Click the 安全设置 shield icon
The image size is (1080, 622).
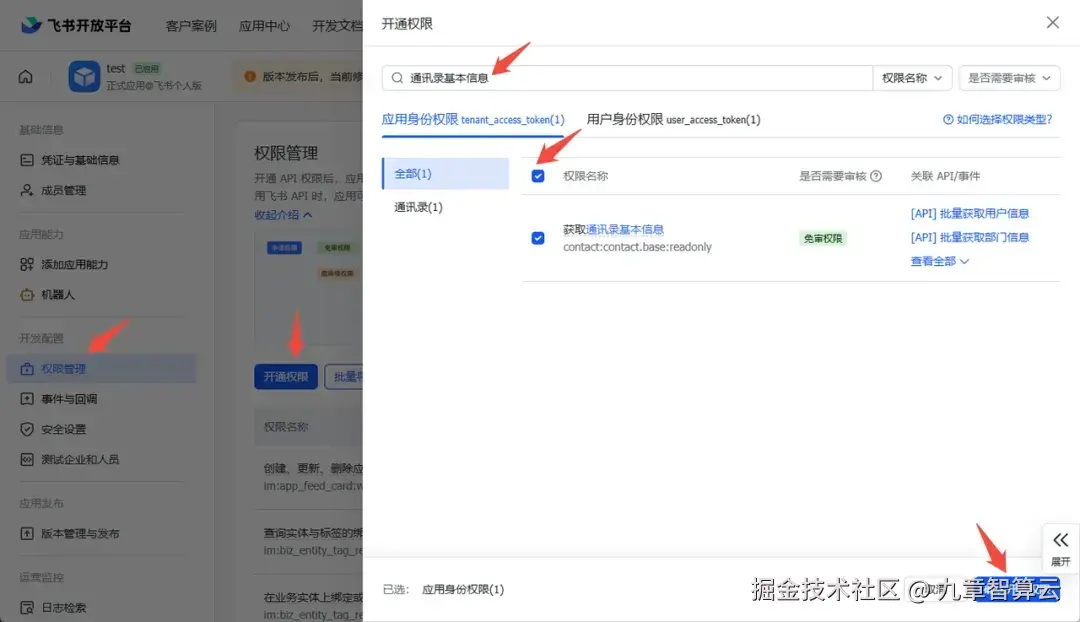tap(27, 429)
